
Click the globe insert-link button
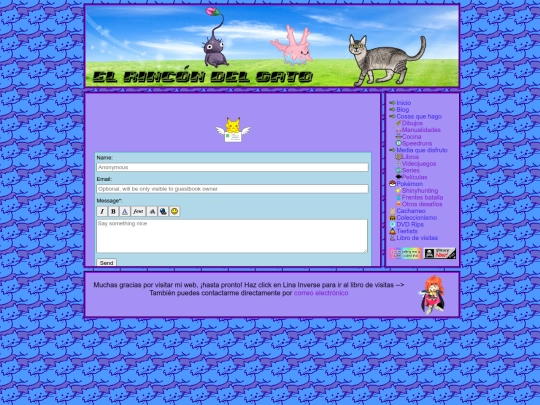pos(163,211)
